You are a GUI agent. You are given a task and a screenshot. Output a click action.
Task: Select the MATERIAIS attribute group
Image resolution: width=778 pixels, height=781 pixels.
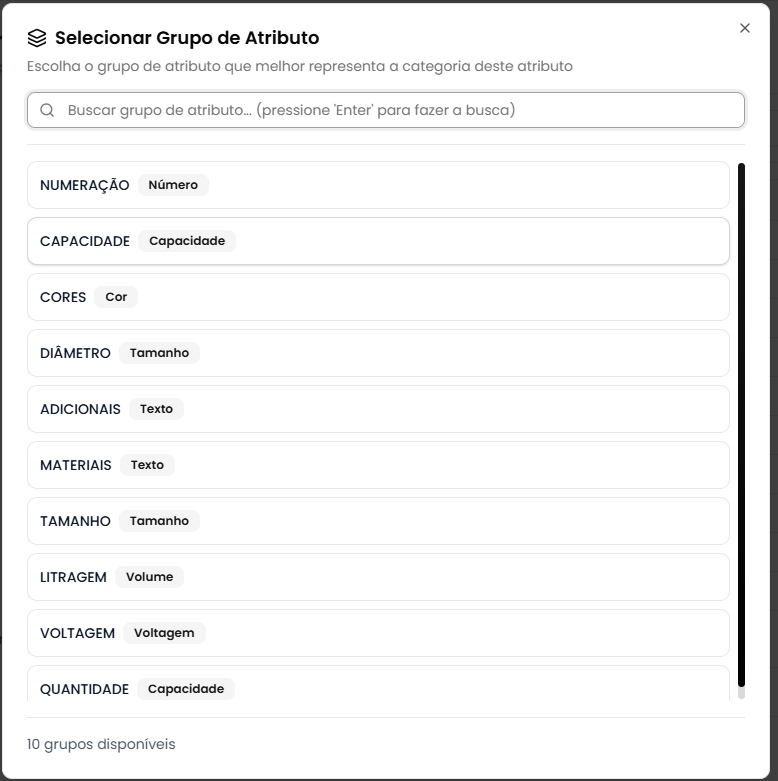pyautogui.click(x=378, y=465)
